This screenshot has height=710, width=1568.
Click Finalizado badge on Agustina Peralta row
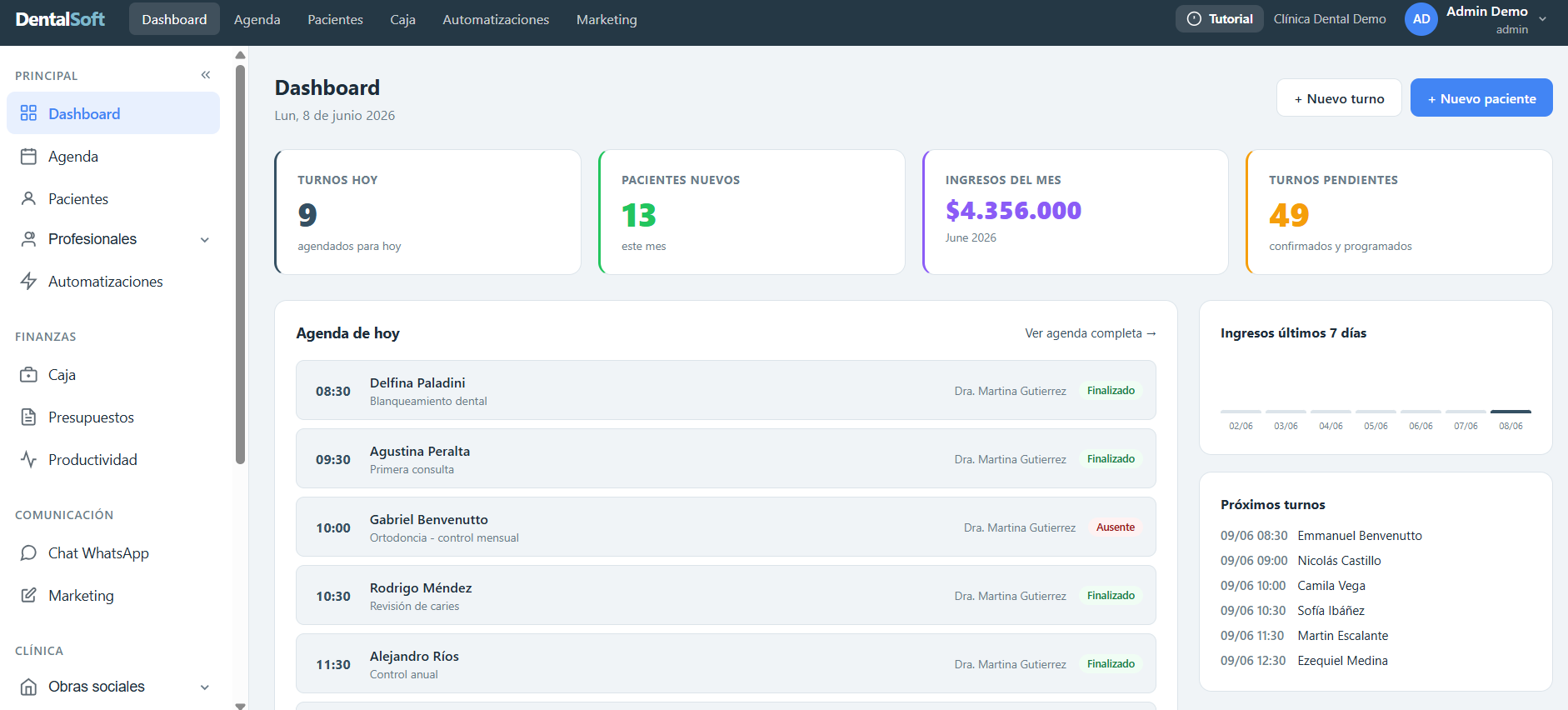point(1111,459)
